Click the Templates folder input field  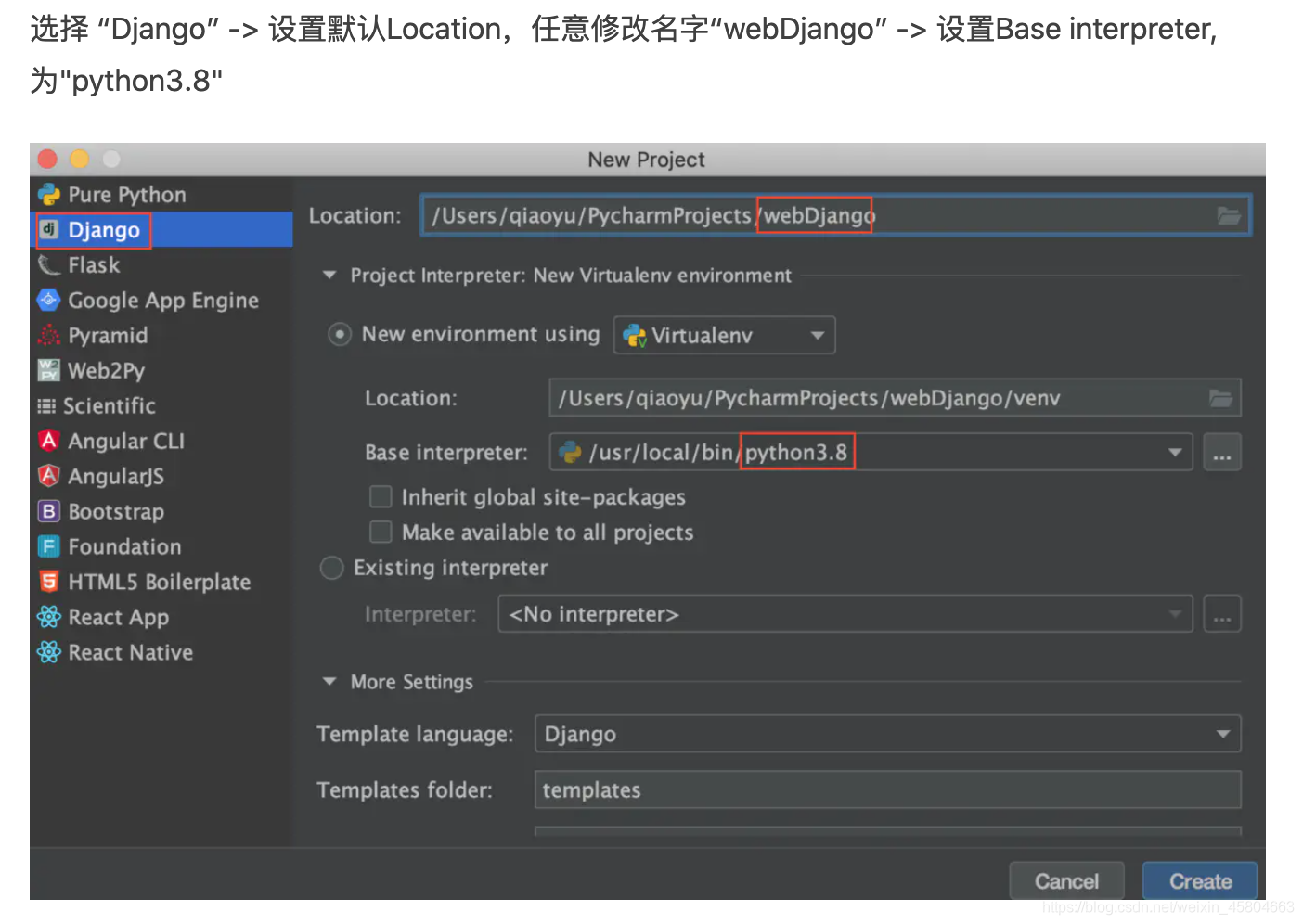[888, 790]
